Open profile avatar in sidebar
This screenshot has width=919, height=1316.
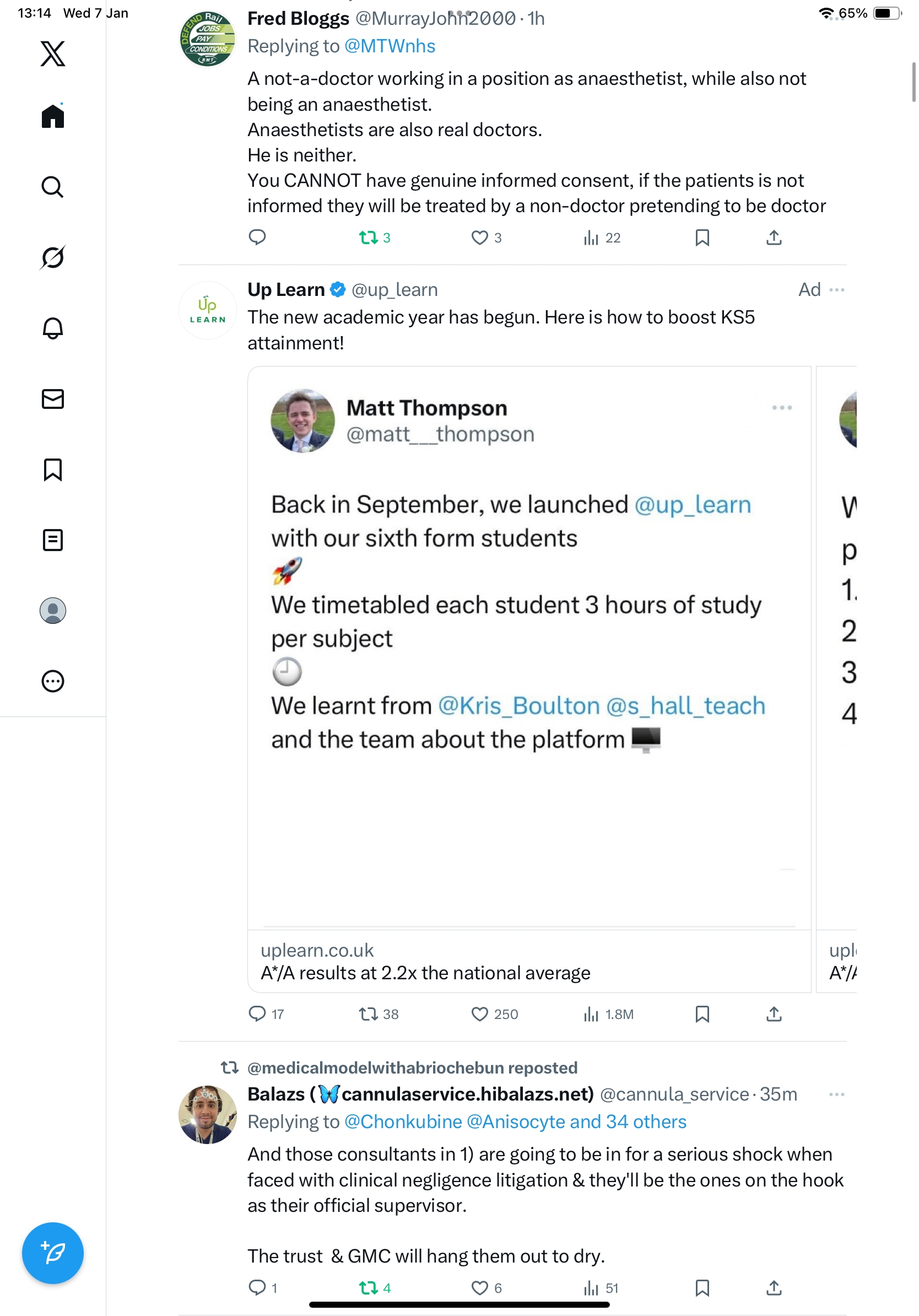coord(53,611)
